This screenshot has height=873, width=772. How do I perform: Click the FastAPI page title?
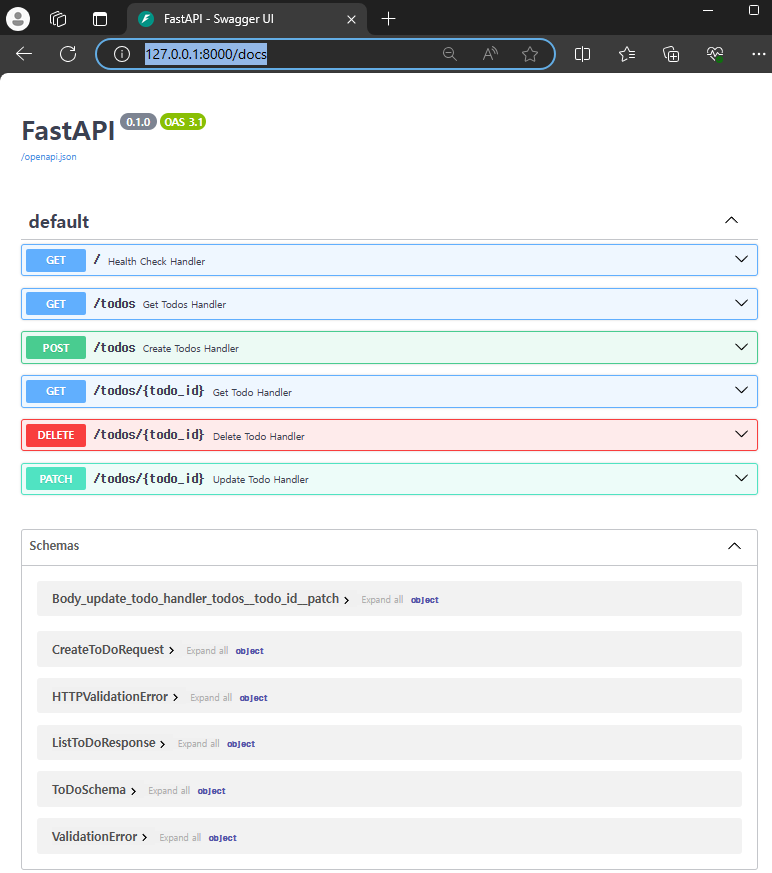(68, 131)
